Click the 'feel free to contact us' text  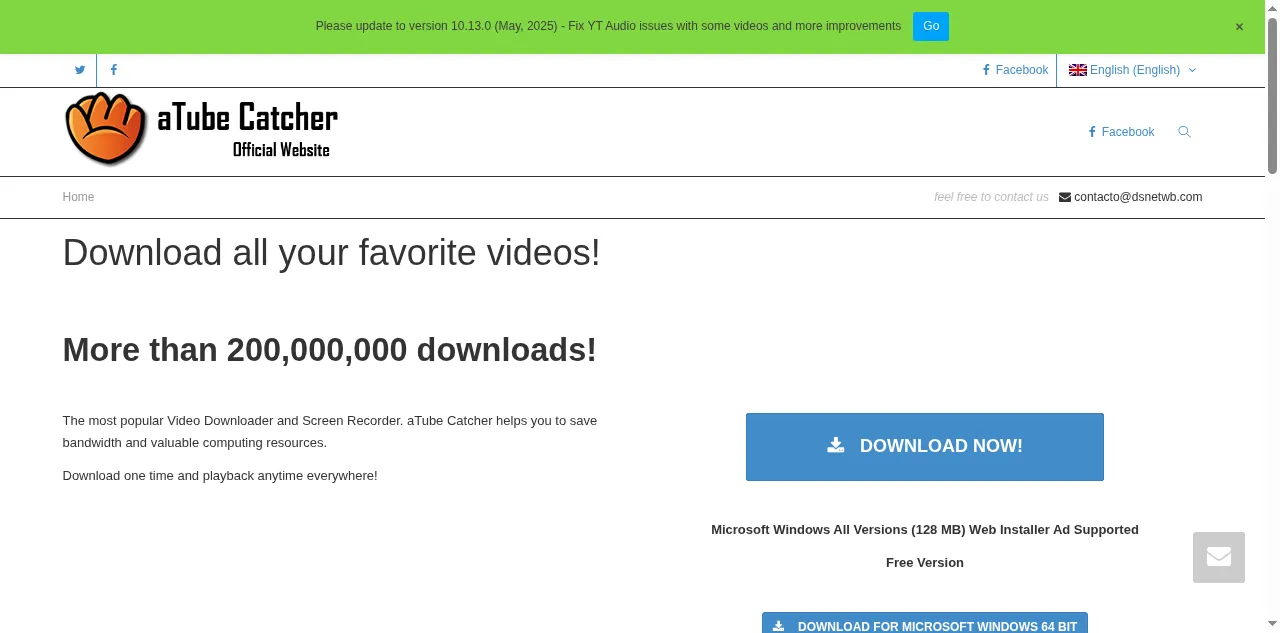[991, 197]
